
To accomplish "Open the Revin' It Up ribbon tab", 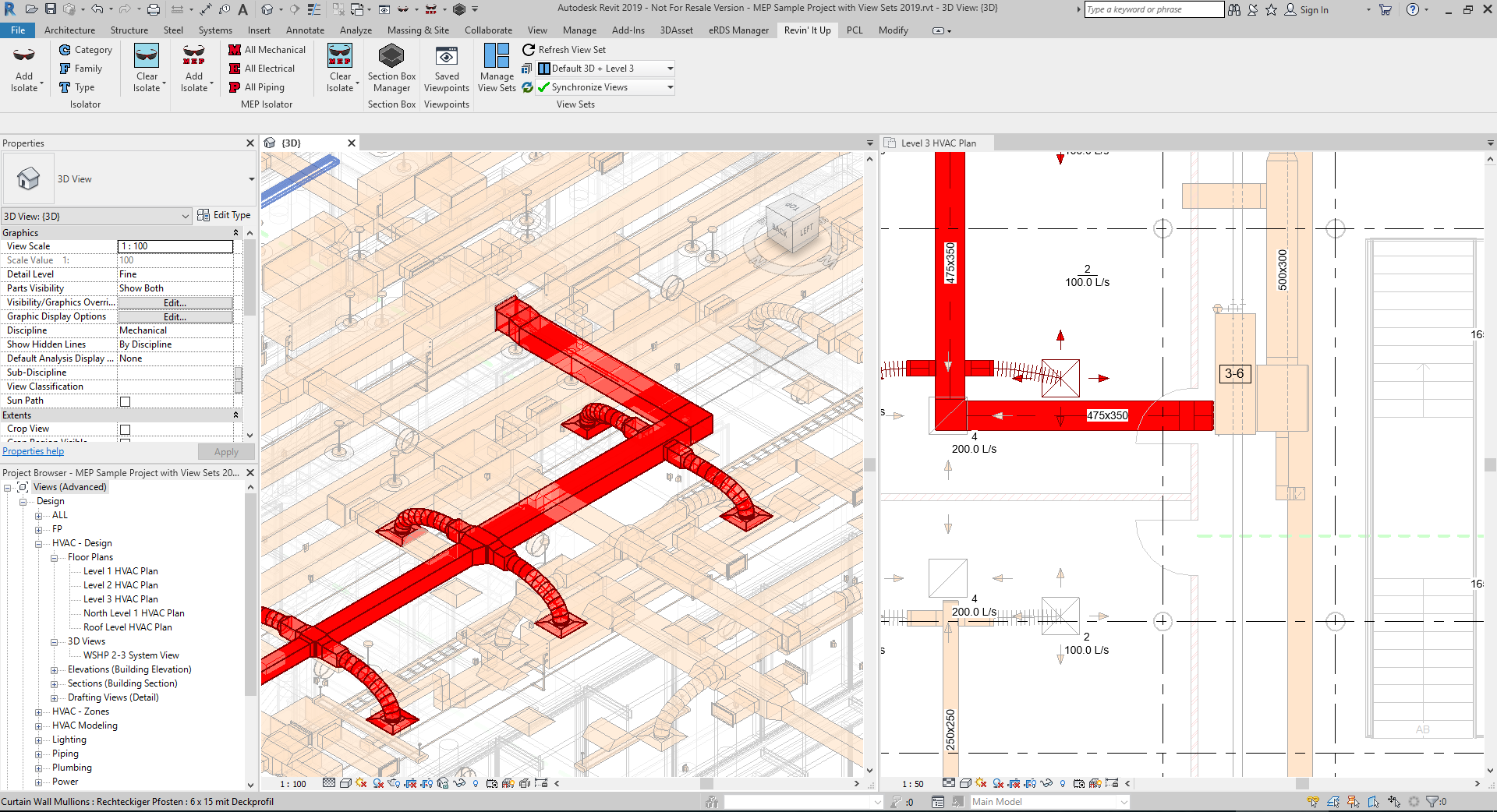I will 807,30.
